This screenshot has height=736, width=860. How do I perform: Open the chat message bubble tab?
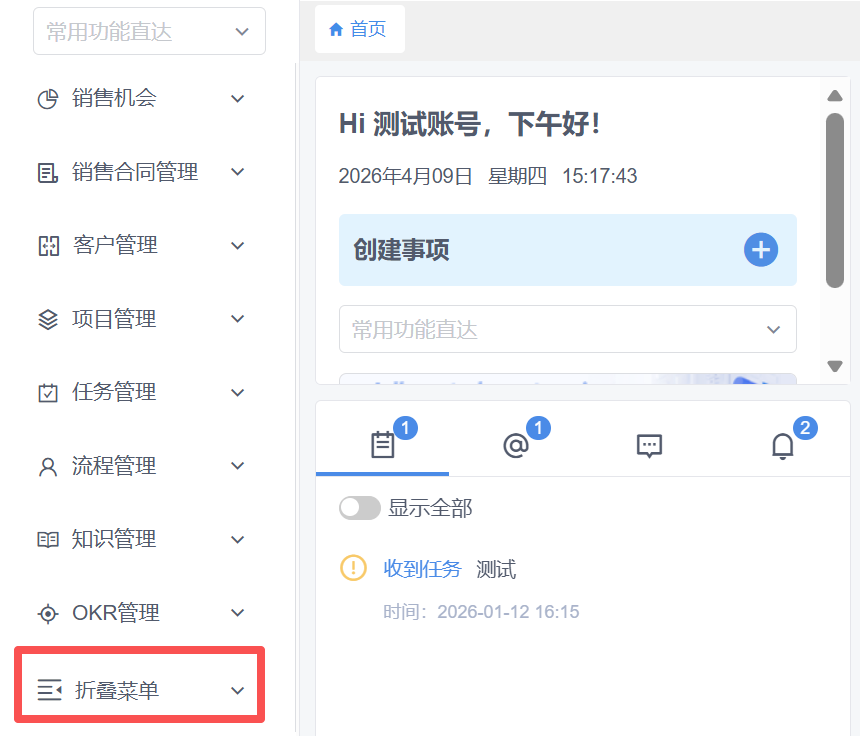pyautogui.click(x=649, y=444)
